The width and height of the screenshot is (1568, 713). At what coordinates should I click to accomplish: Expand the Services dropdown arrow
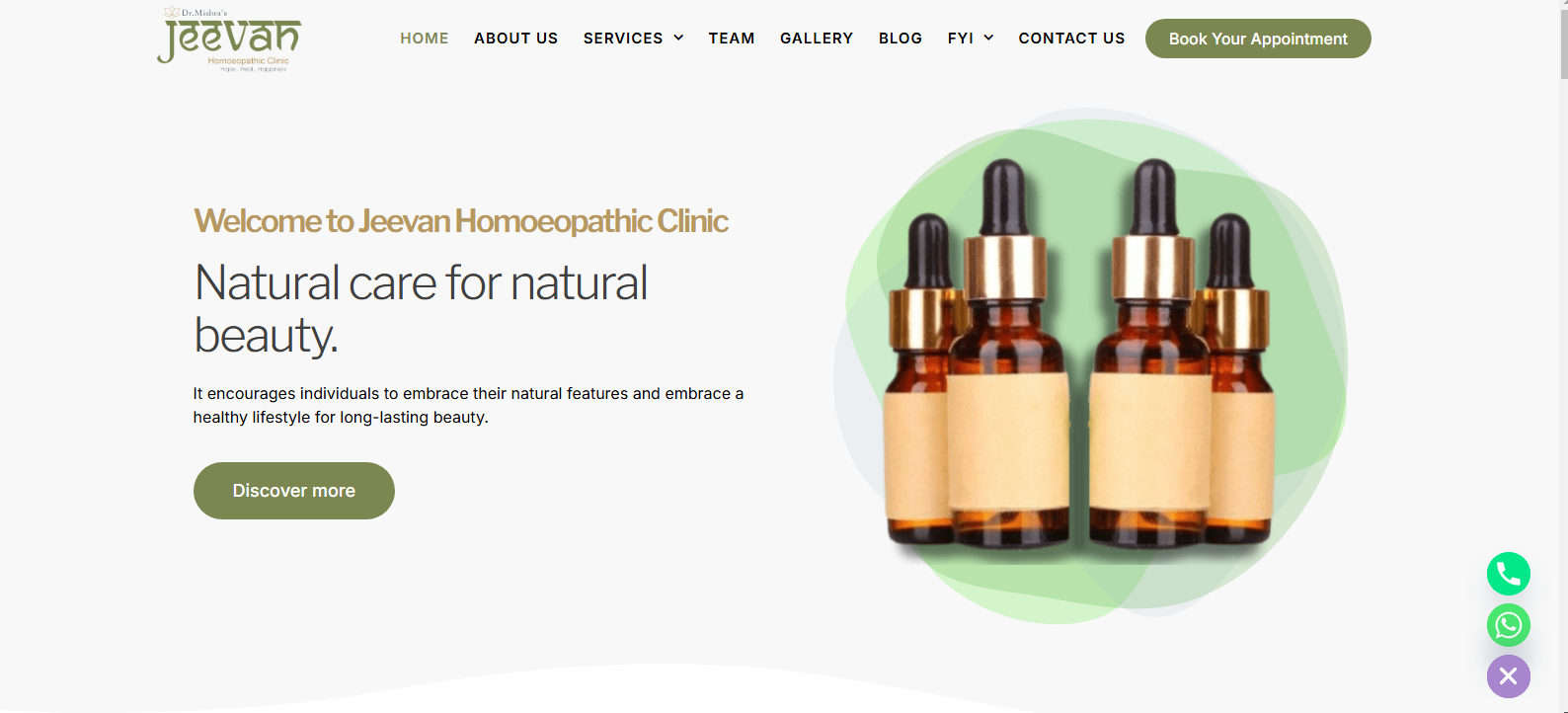click(678, 39)
